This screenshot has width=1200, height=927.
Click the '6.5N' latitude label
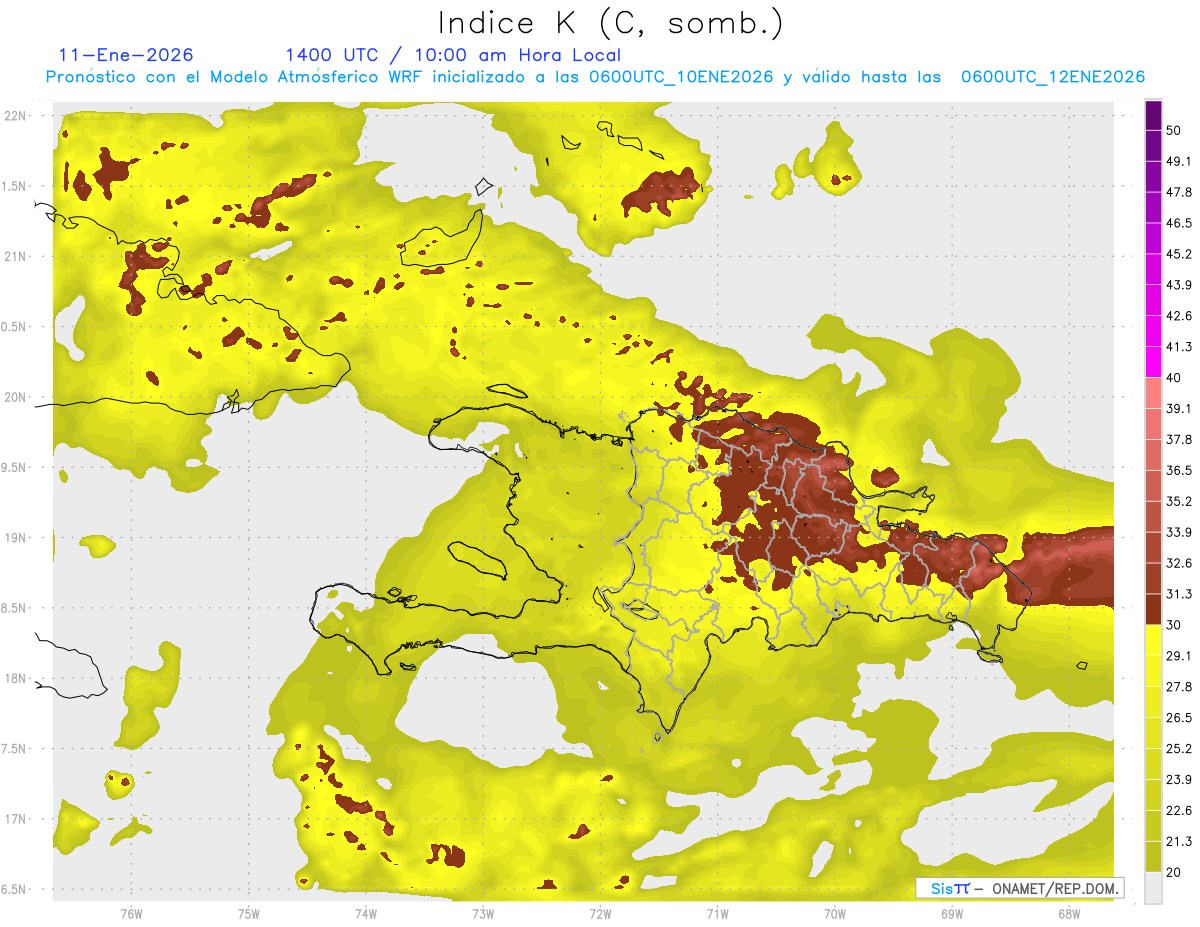pos(14,890)
